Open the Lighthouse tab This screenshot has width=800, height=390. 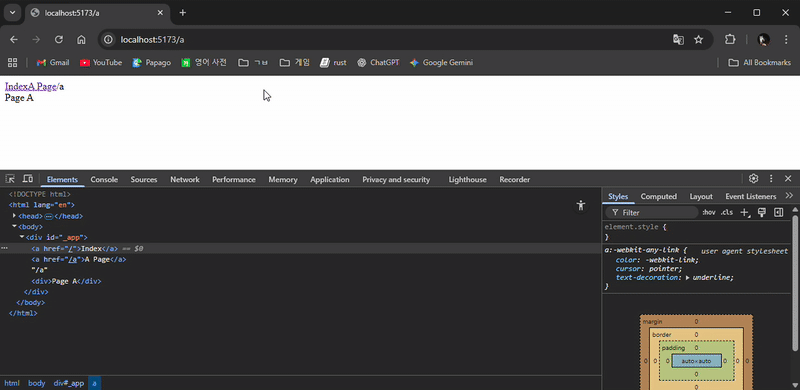[467, 180]
